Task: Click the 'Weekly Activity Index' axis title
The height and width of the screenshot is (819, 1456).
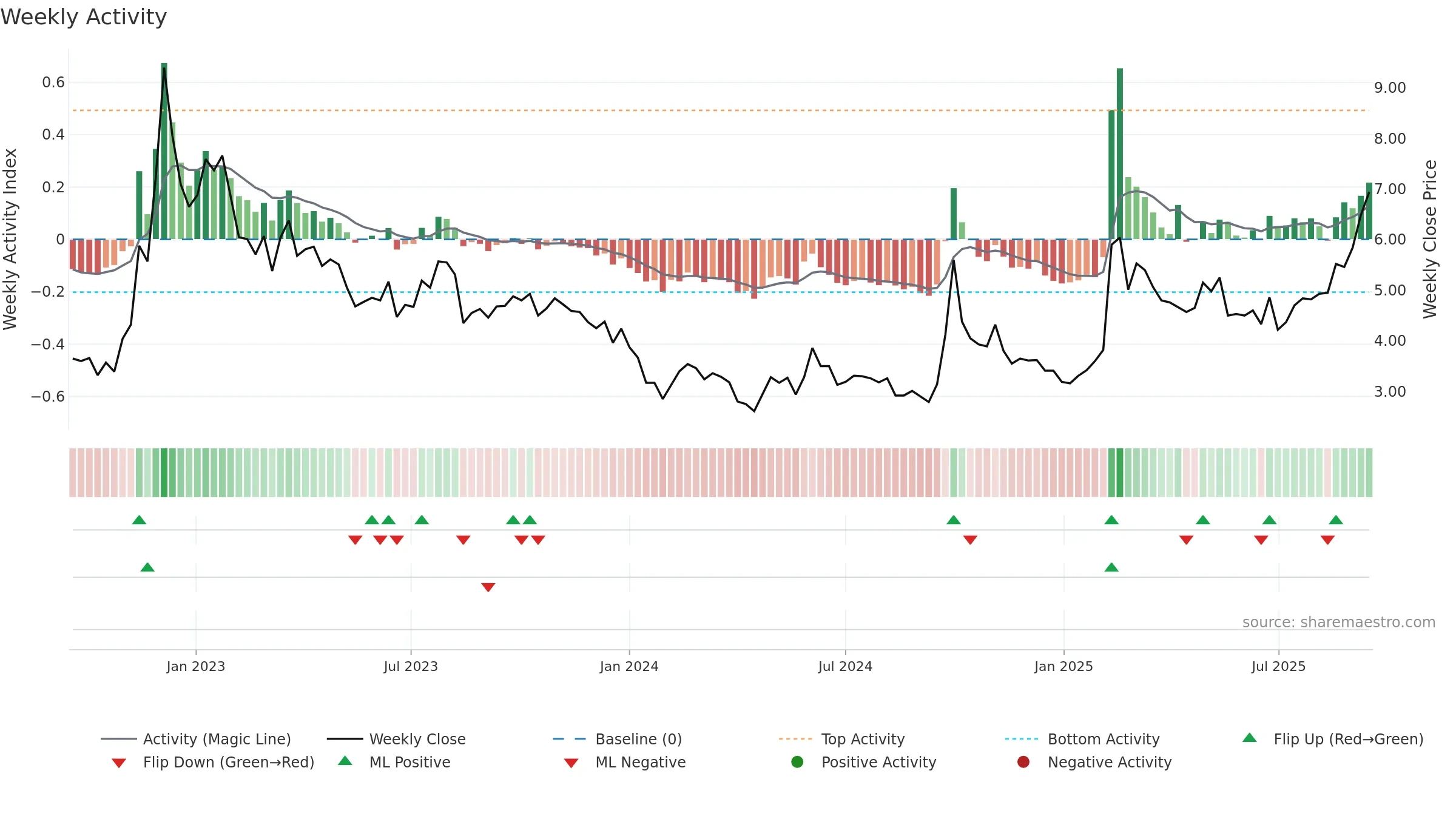Action: click(x=10, y=239)
